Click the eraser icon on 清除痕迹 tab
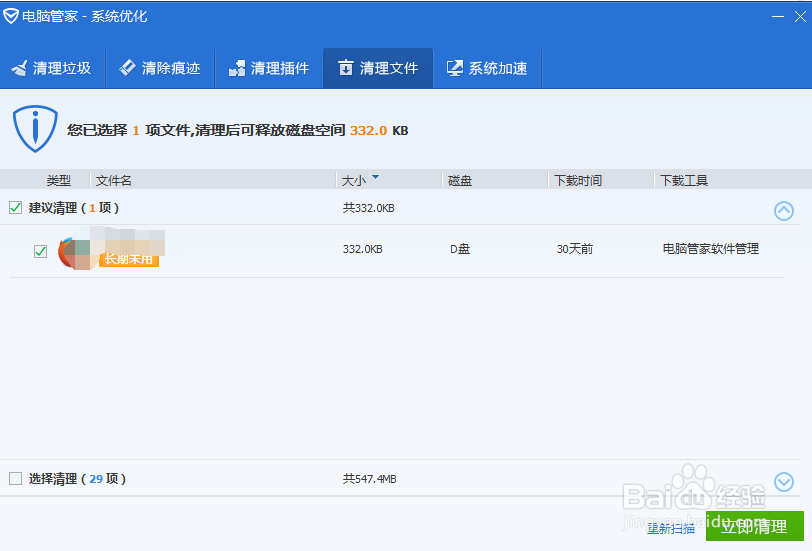The width and height of the screenshot is (812, 551). point(127,68)
